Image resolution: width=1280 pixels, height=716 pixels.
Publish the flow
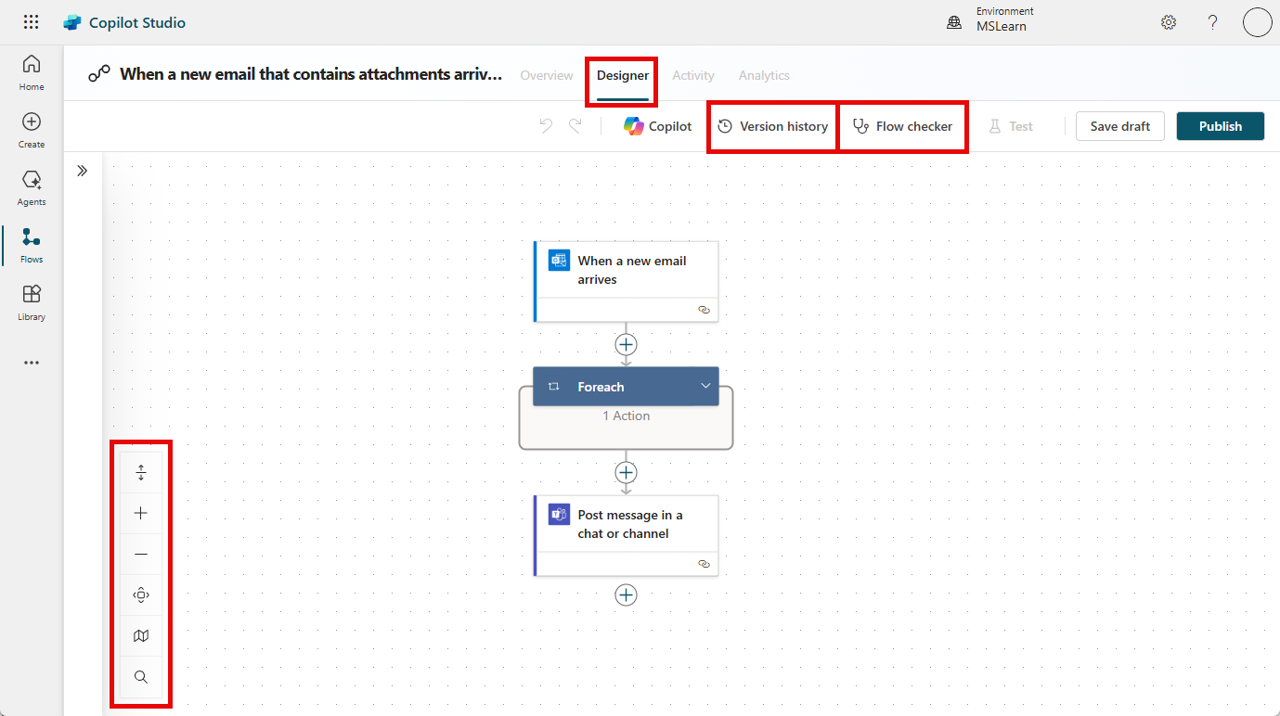(x=1220, y=126)
